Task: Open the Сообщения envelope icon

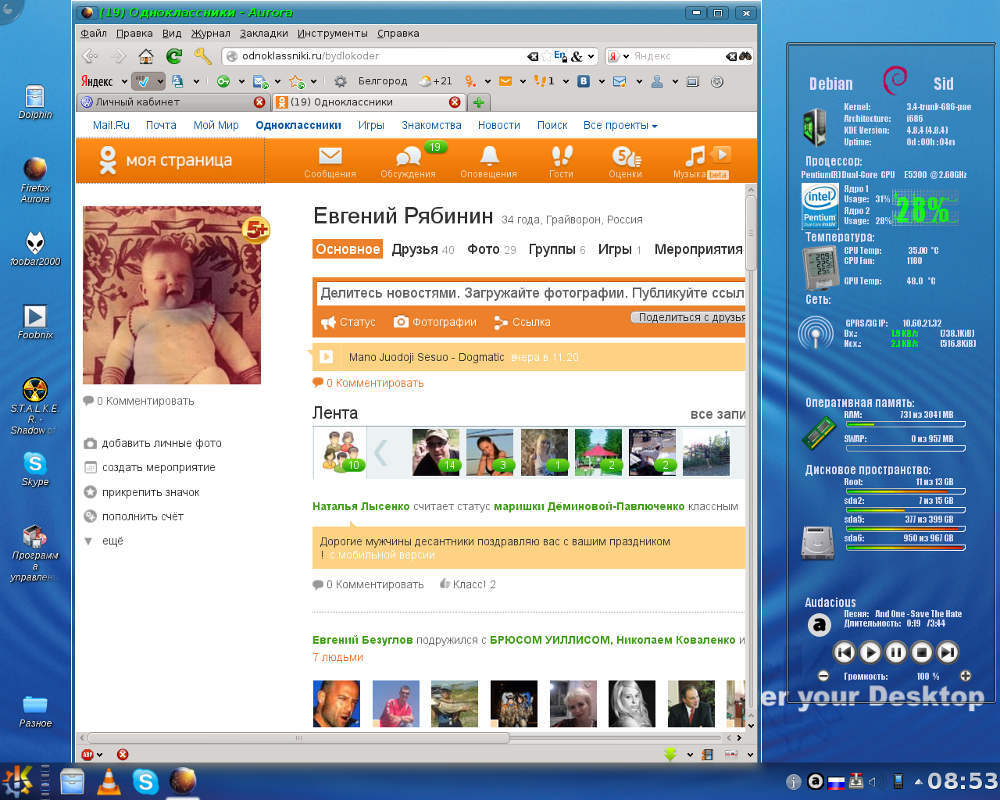Action: click(x=330, y=161)
